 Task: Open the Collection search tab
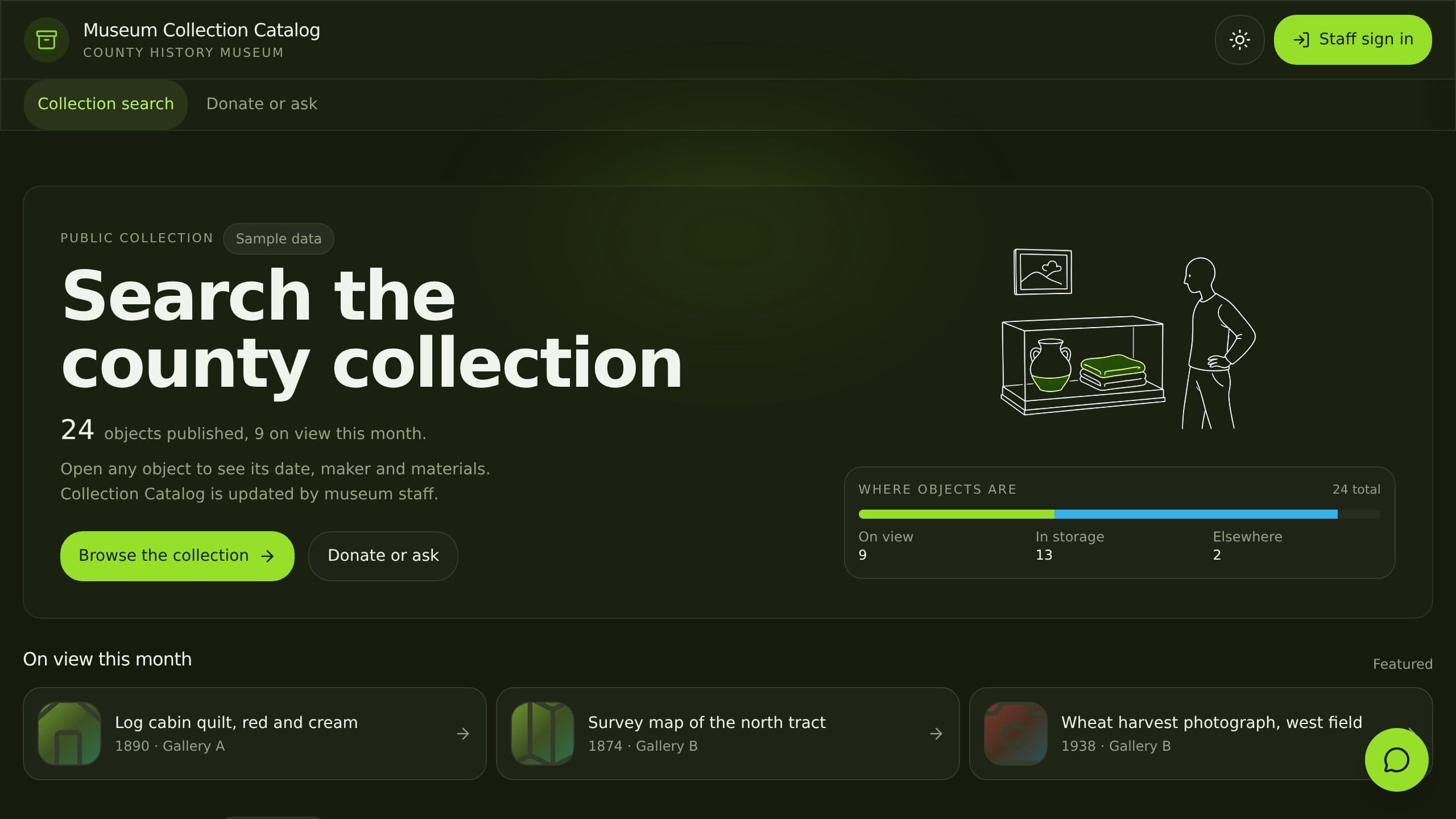tap(106, 104)
